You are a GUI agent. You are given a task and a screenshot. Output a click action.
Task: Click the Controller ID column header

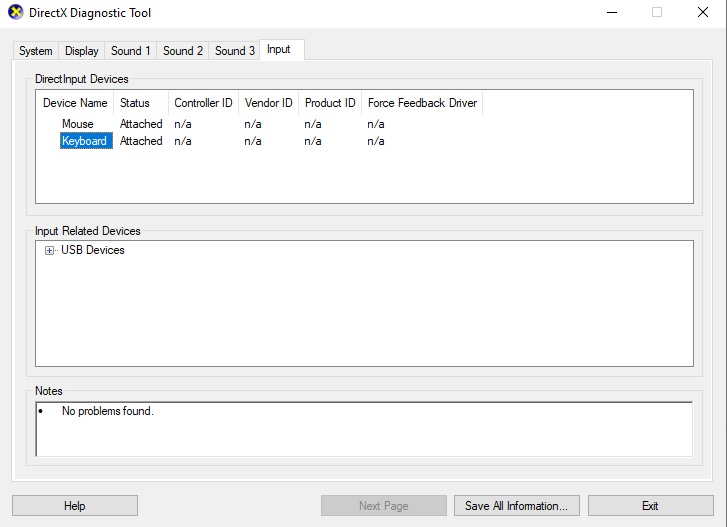203,103
